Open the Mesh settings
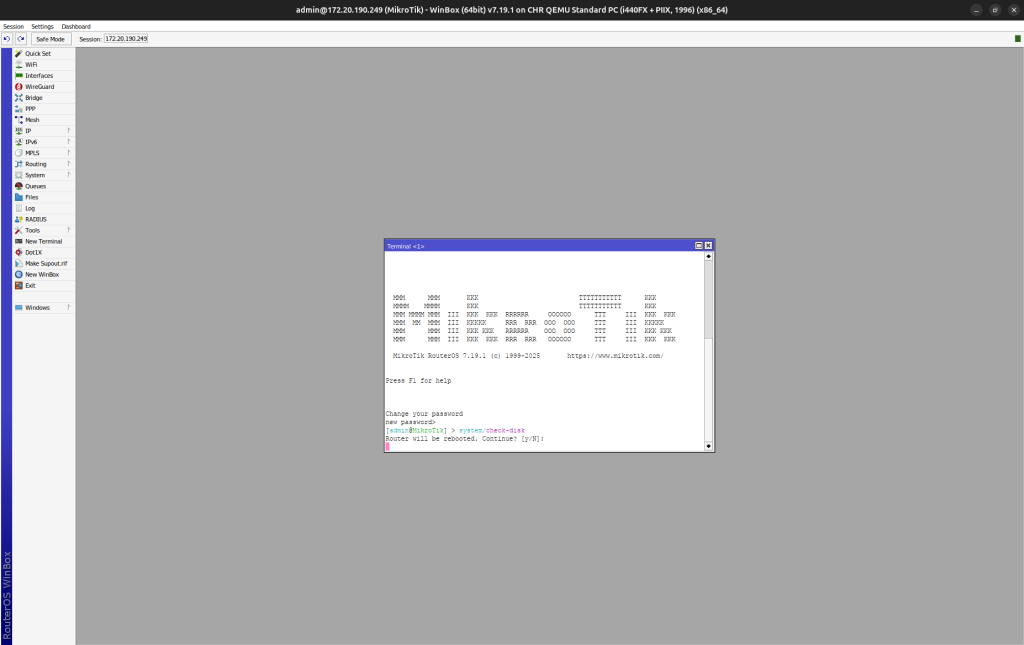Screen dimensions: 1024x645 [43, 120]
